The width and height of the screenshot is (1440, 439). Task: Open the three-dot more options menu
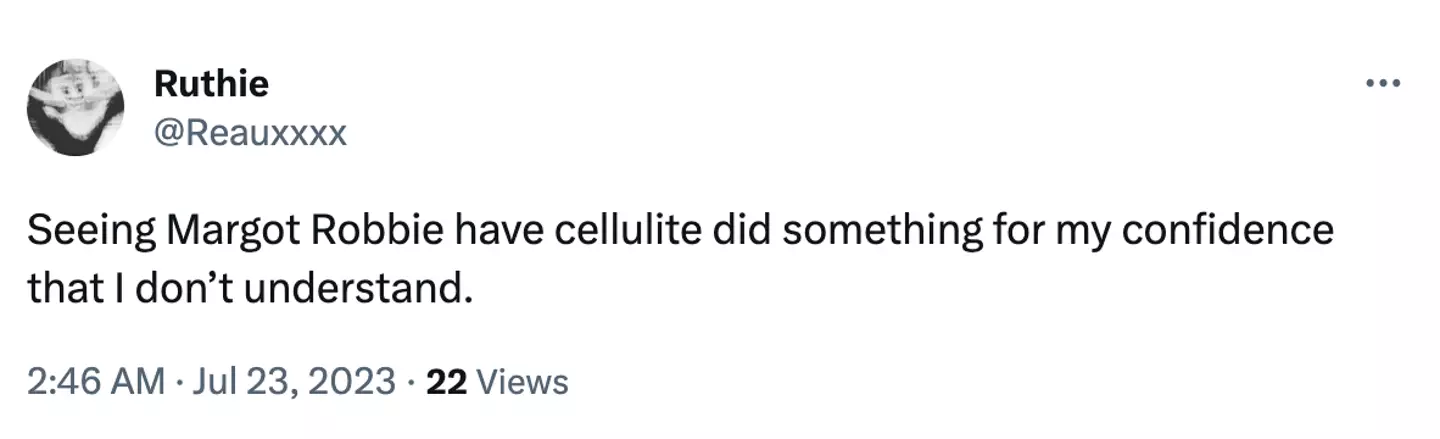[x=1385, y=84]
